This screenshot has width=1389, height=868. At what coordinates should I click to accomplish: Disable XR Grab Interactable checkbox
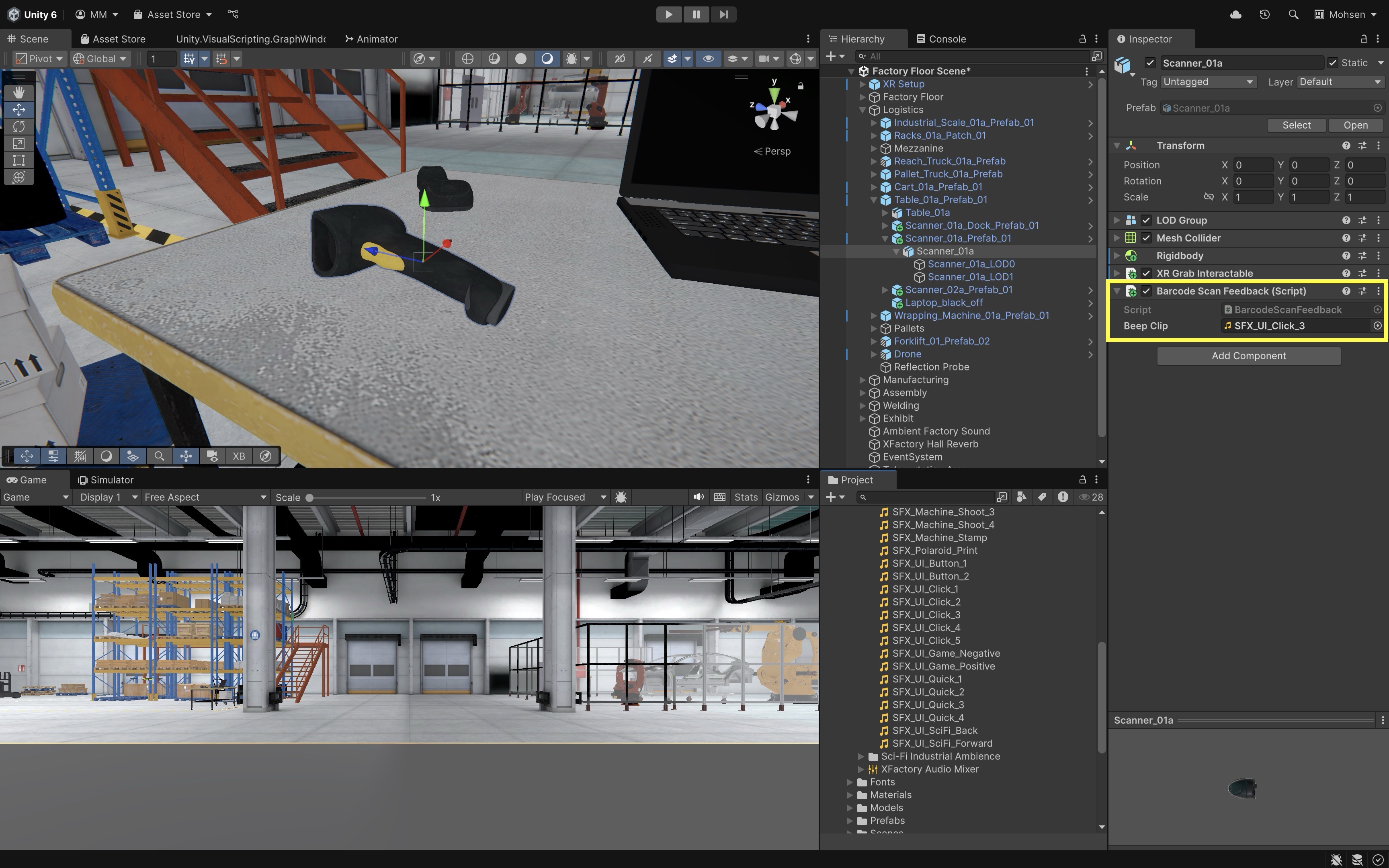point(1146,274)
